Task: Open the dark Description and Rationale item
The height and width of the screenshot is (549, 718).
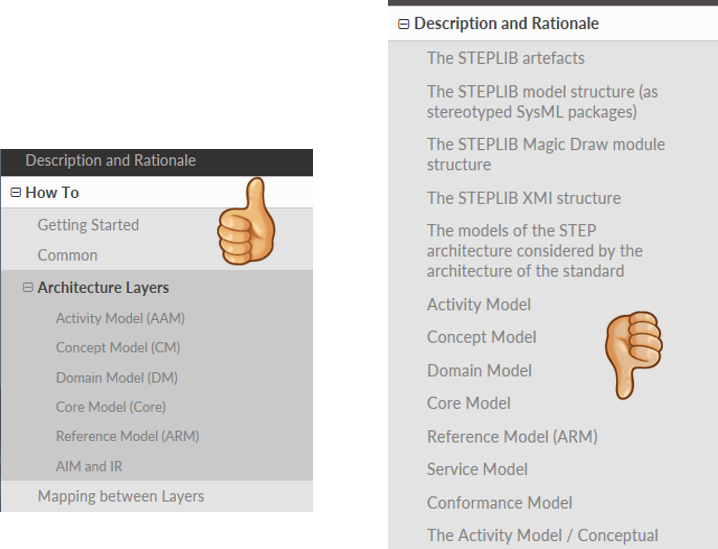Action: coord(110,161)
